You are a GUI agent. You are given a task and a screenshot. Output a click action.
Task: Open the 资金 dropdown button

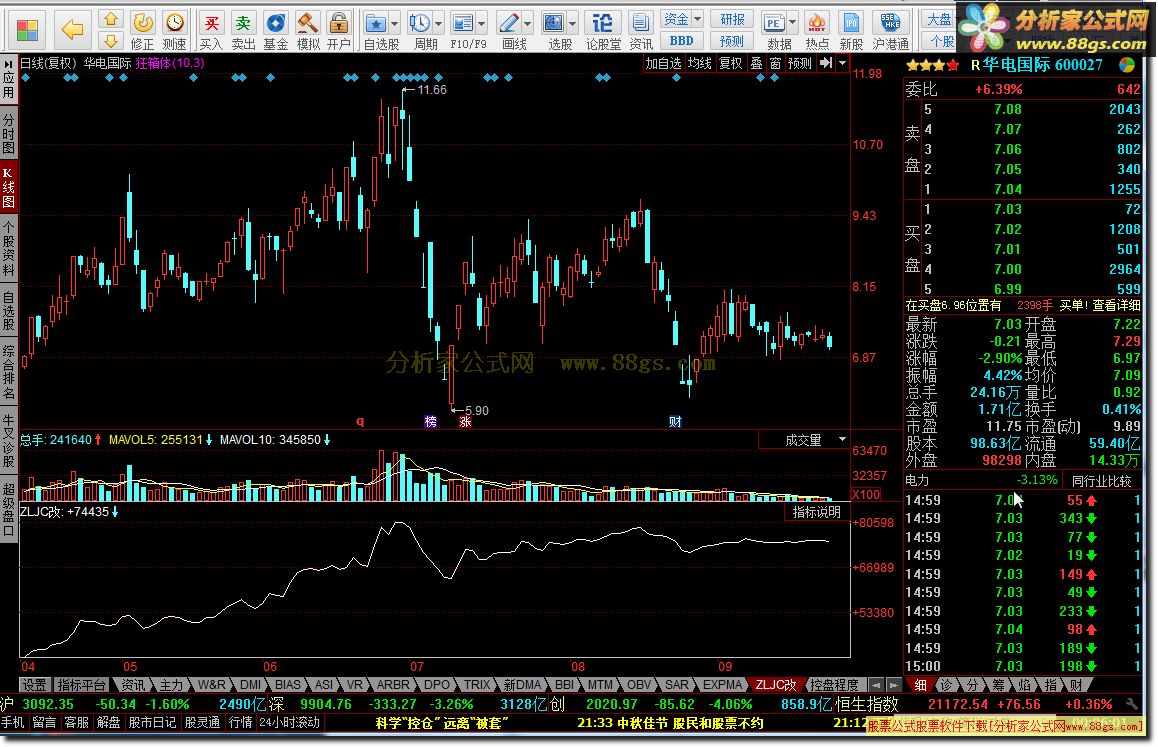pyautogui.click(x=682, y=19)
